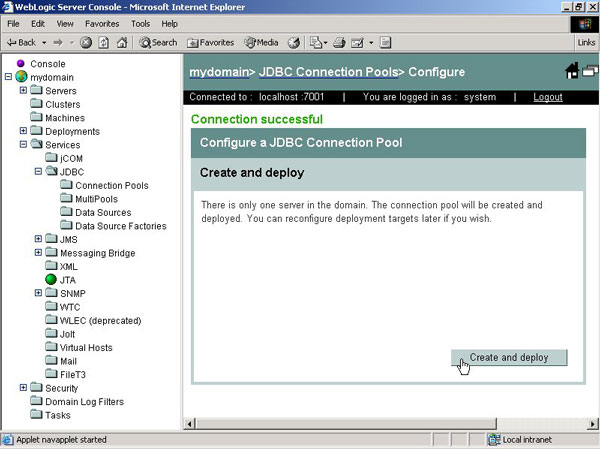Expand the Servers tree node
Image resolution: width=600 pixels, height=449 pixels.
tap(23, 90)
